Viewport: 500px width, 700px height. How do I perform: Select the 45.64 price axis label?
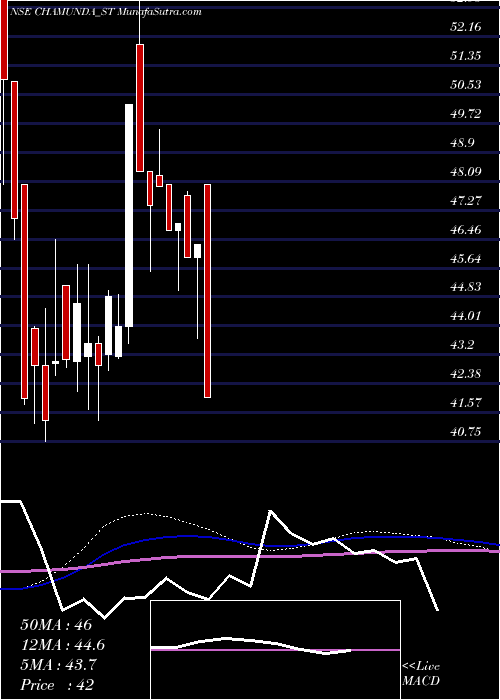coord(466,259)
